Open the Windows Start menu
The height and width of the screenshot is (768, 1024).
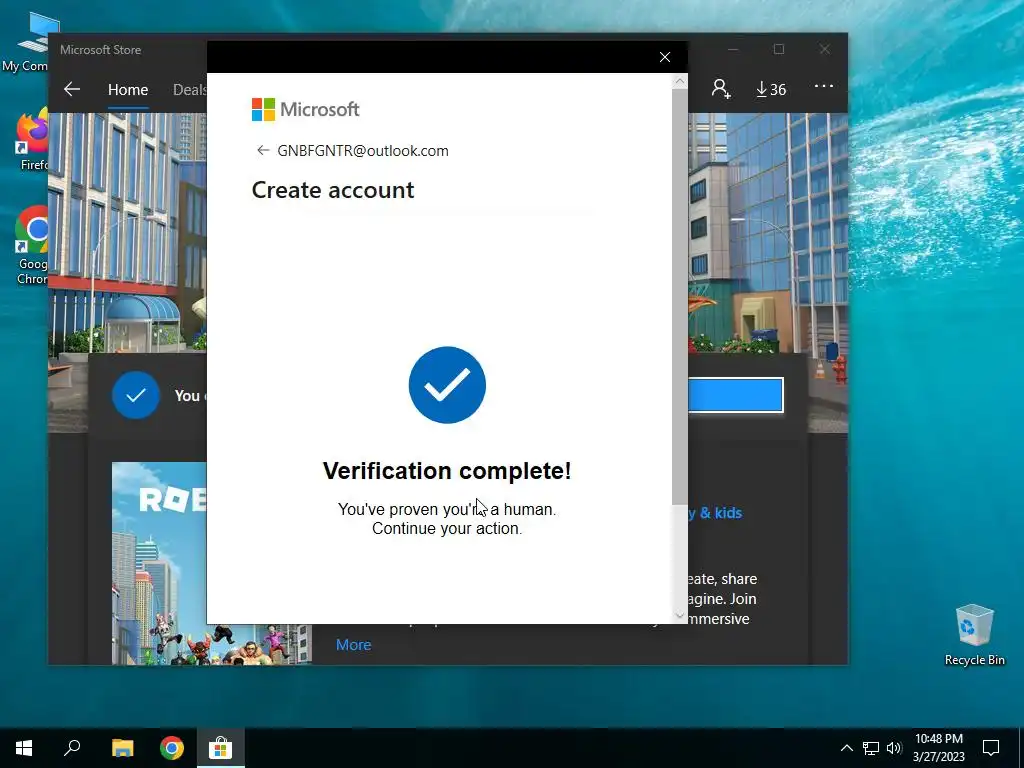click(24, 748)
